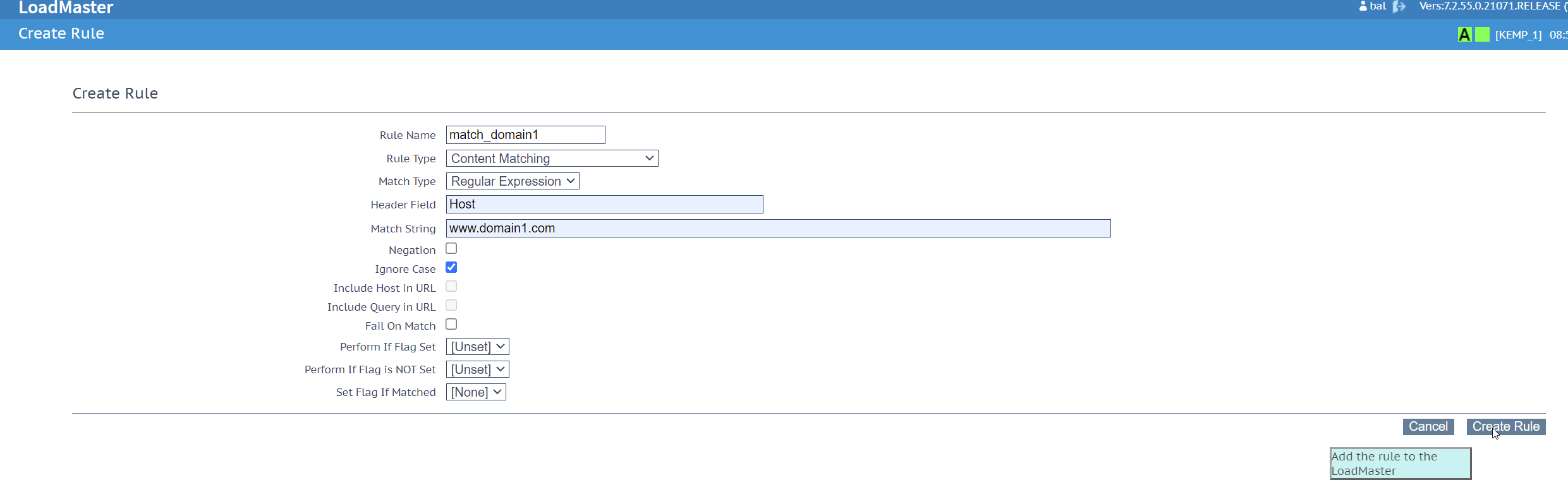Open the Rule Type dropdown
The image size is (1568, 492).
tap(552, 159)
